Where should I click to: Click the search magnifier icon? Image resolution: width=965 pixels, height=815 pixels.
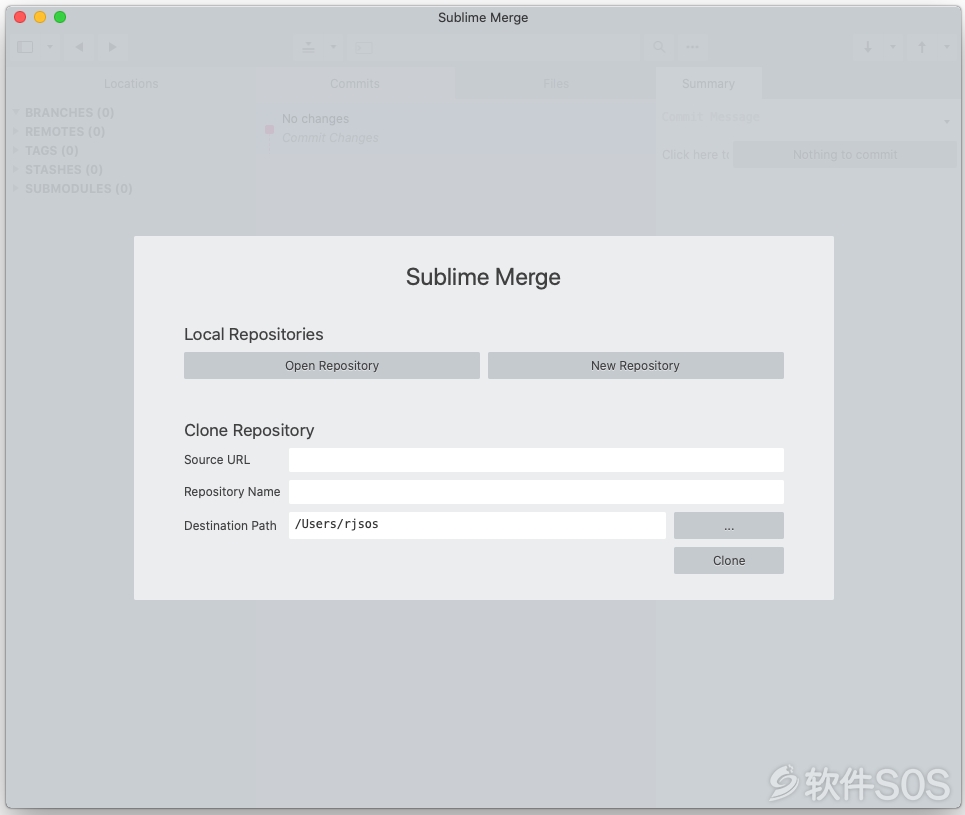click(x=659, y=47)
